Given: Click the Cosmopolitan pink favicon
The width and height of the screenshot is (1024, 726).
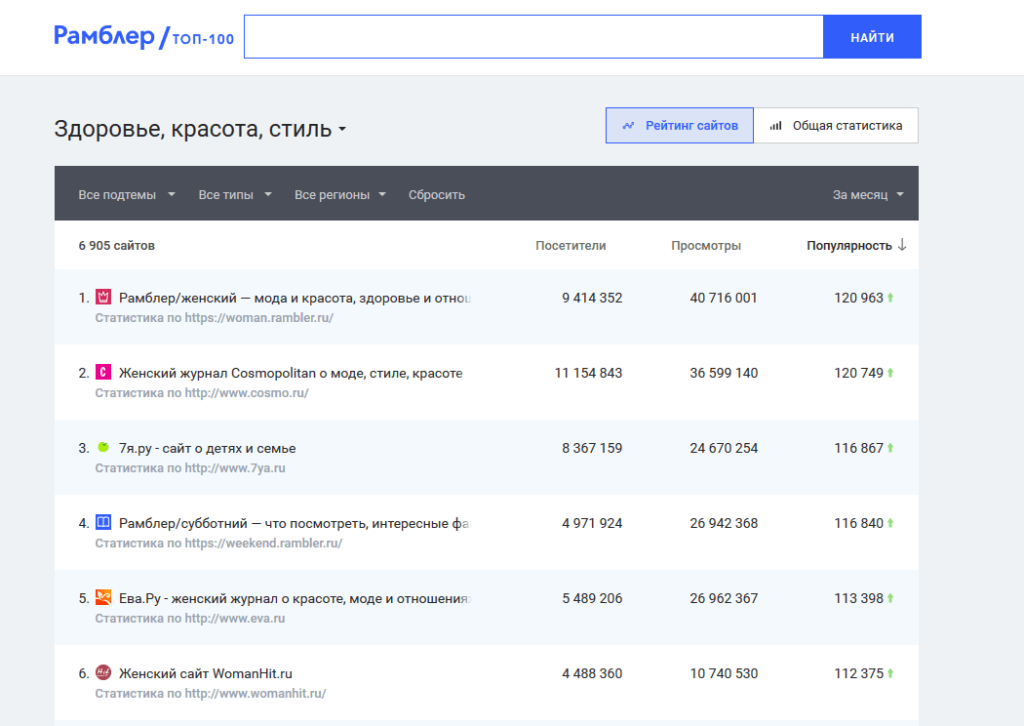Looking at the screenshot, I should (x=102, y=372).
